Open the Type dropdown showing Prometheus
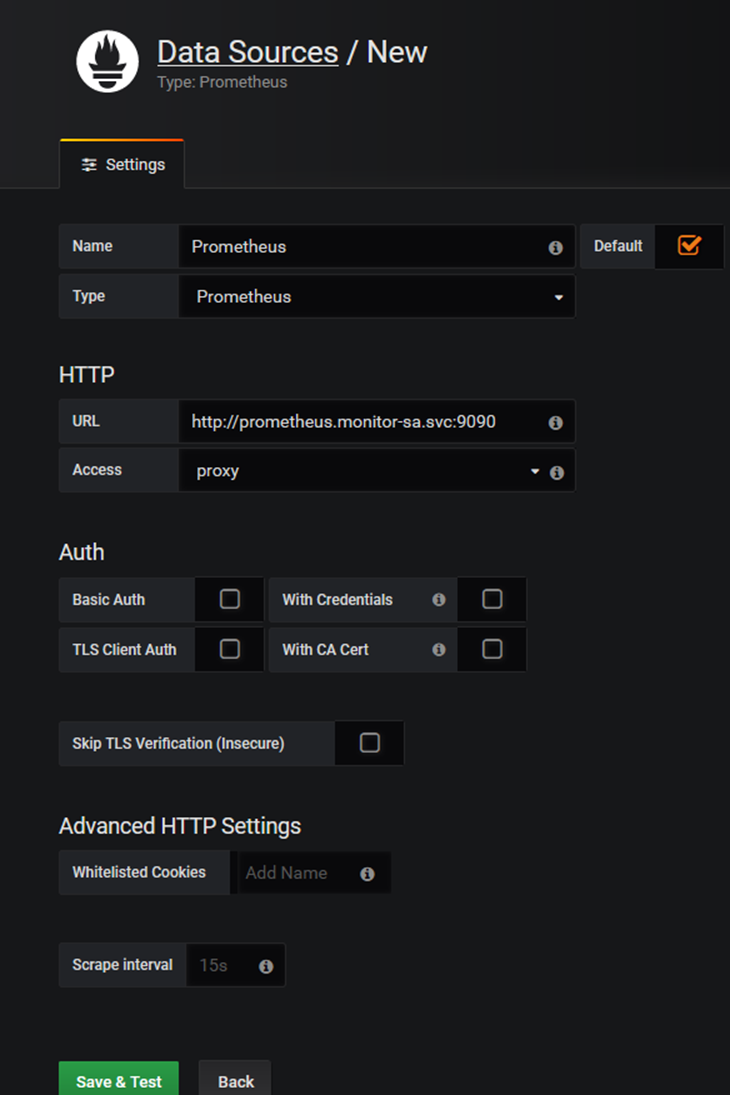730x1095 pixels. click(x=377, y=297)
